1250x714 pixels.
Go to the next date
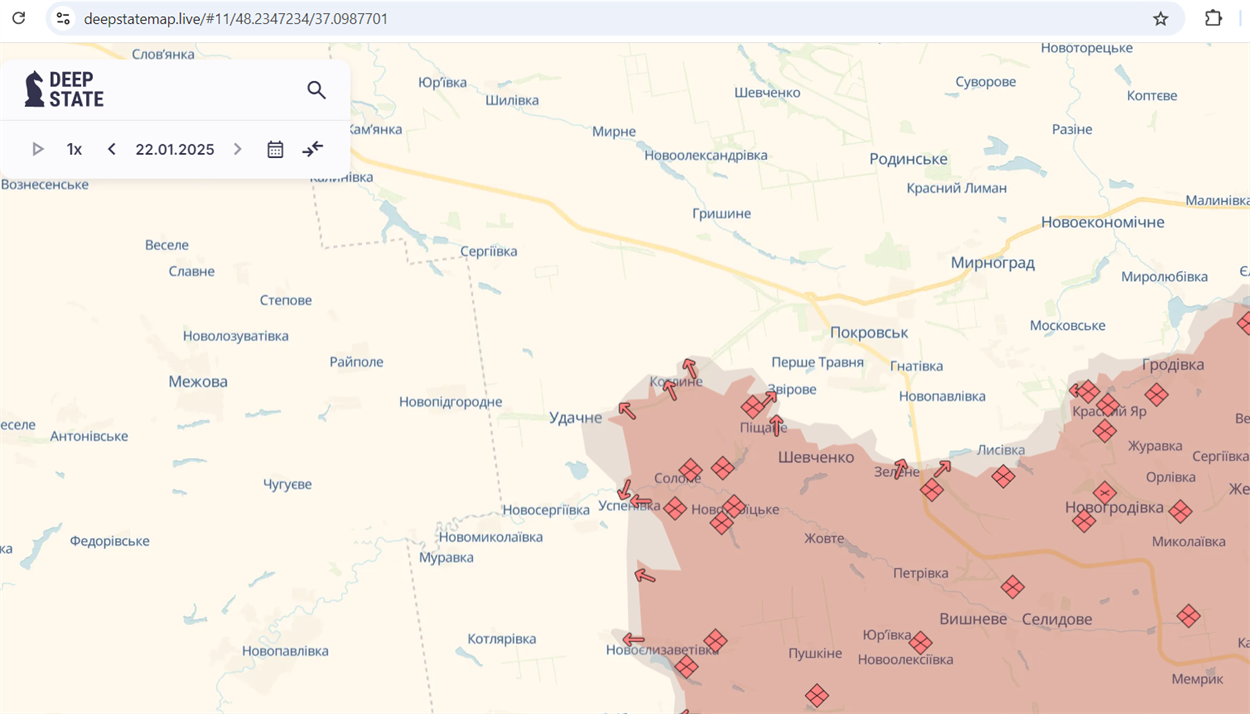coord(237,149)
